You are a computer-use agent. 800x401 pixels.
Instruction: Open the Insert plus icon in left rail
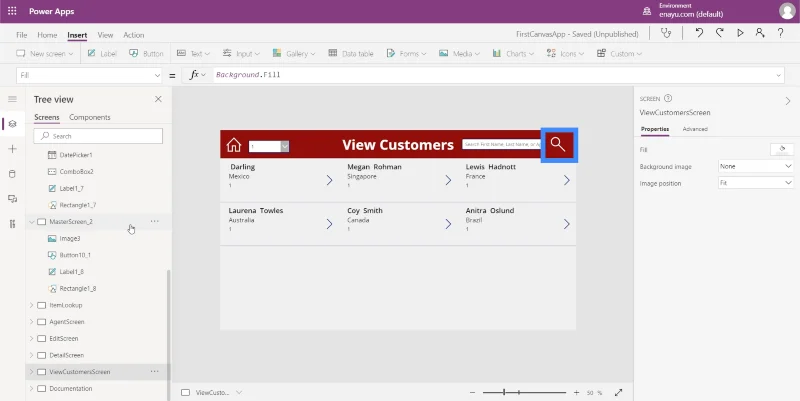pos(13,149)
